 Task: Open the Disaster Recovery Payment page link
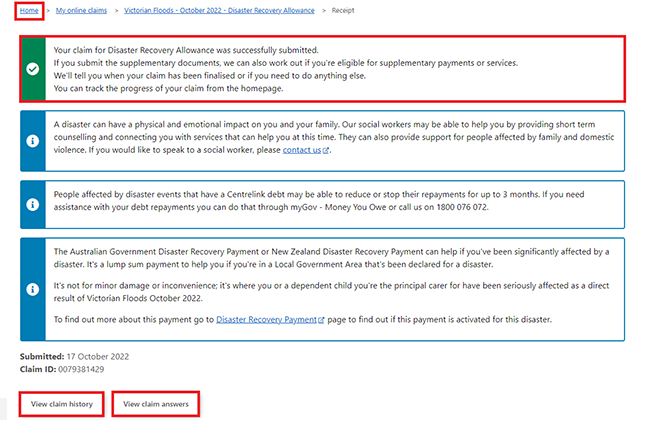click(x=265, y=319)
